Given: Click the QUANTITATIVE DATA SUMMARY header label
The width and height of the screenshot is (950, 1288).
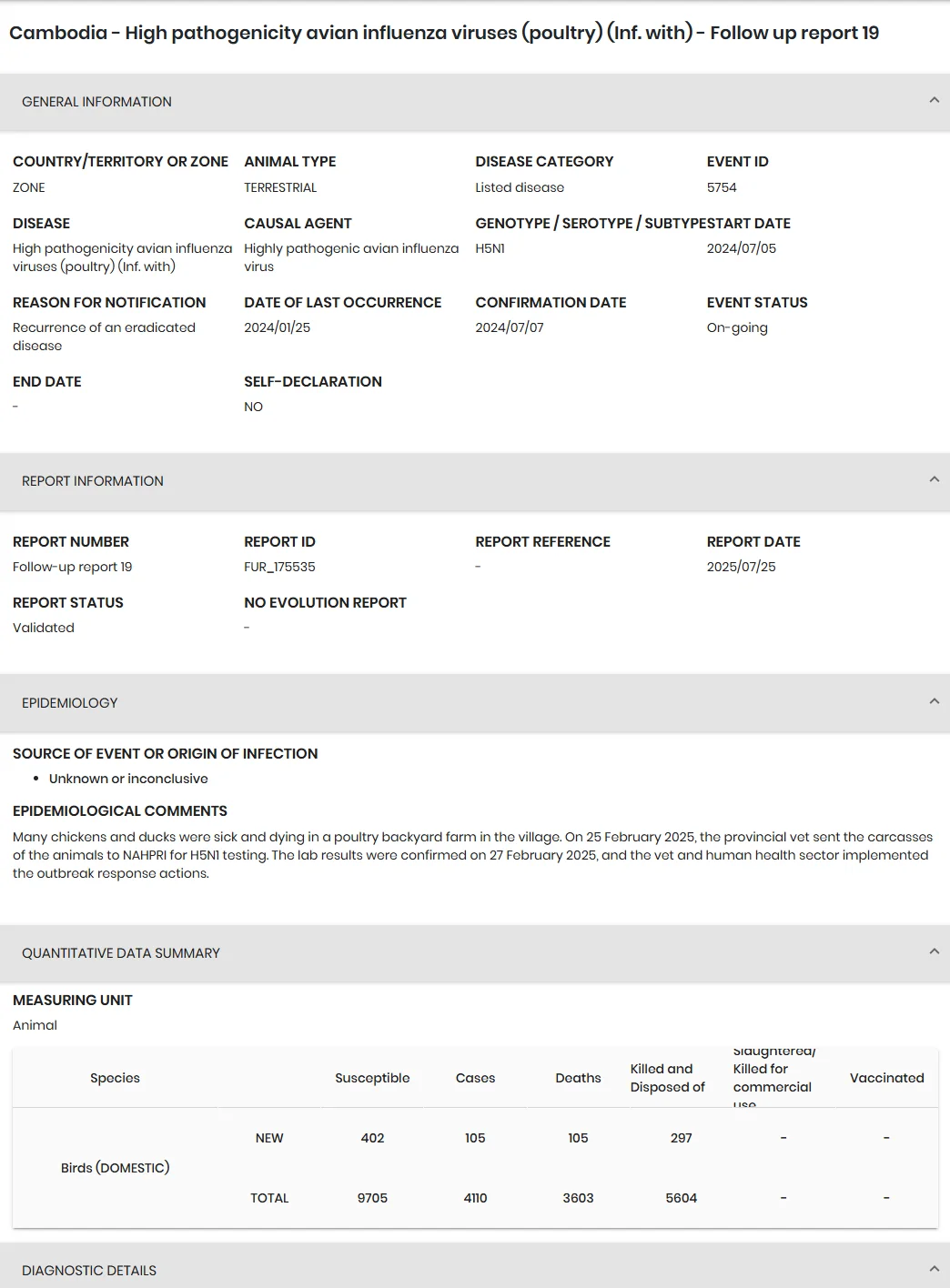Looking at the screenshot, I should click(x=121, y=953).
